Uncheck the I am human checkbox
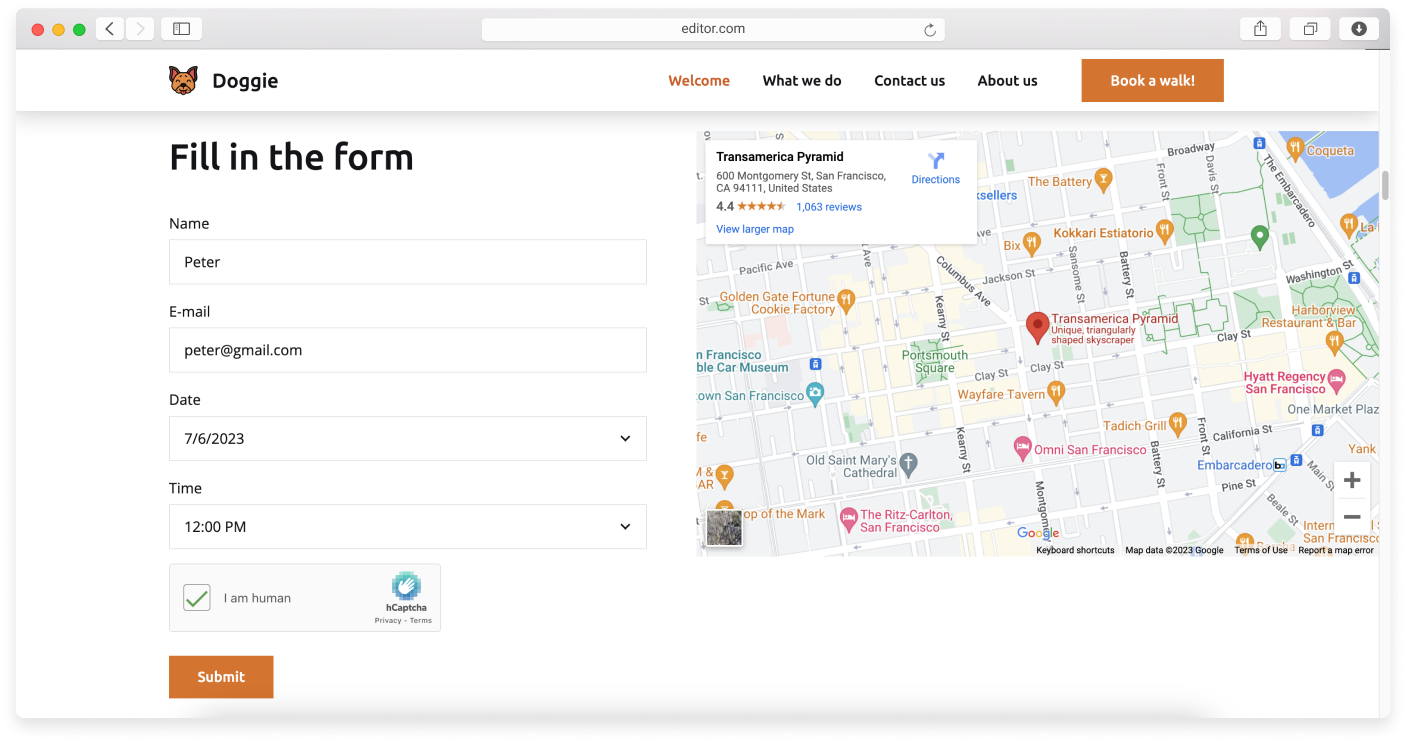This screenshot has height=742, width=1406. tap(197, 598)
